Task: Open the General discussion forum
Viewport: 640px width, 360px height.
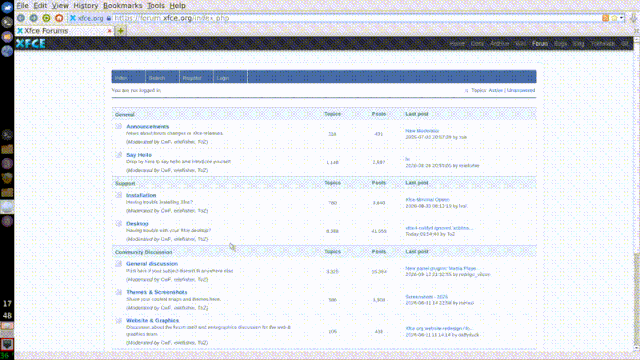Action: click(x=152, y=264)
